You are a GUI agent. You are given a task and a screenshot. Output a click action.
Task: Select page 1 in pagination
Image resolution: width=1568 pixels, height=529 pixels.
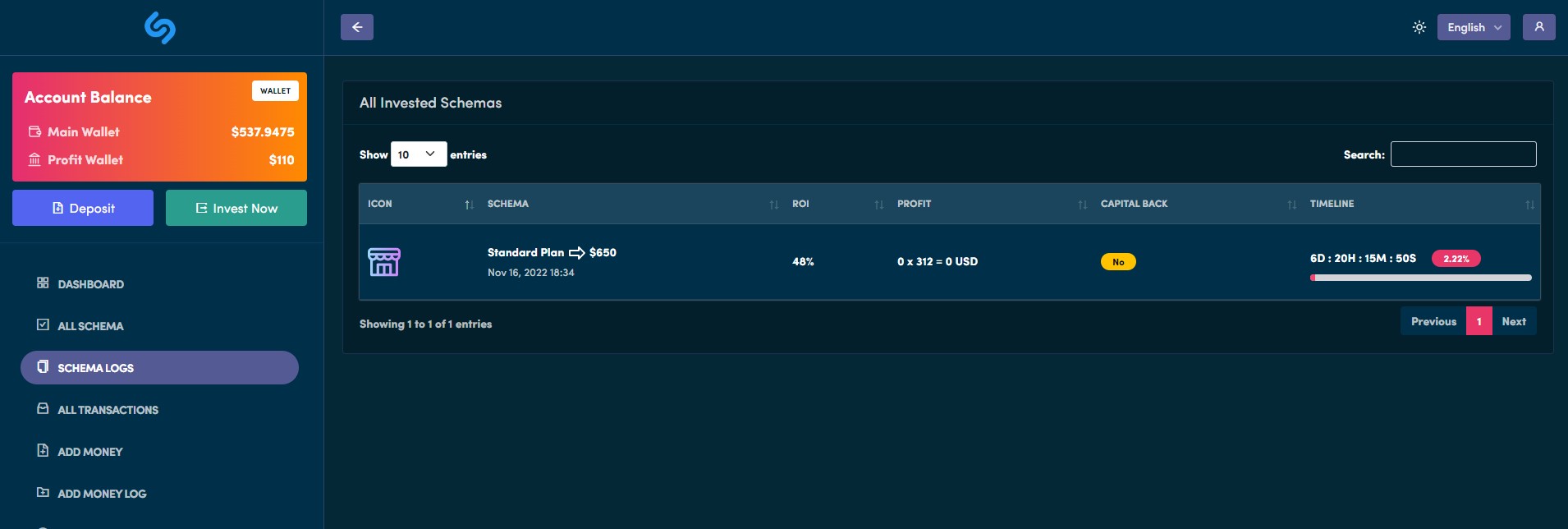[x=1479, y=321]
